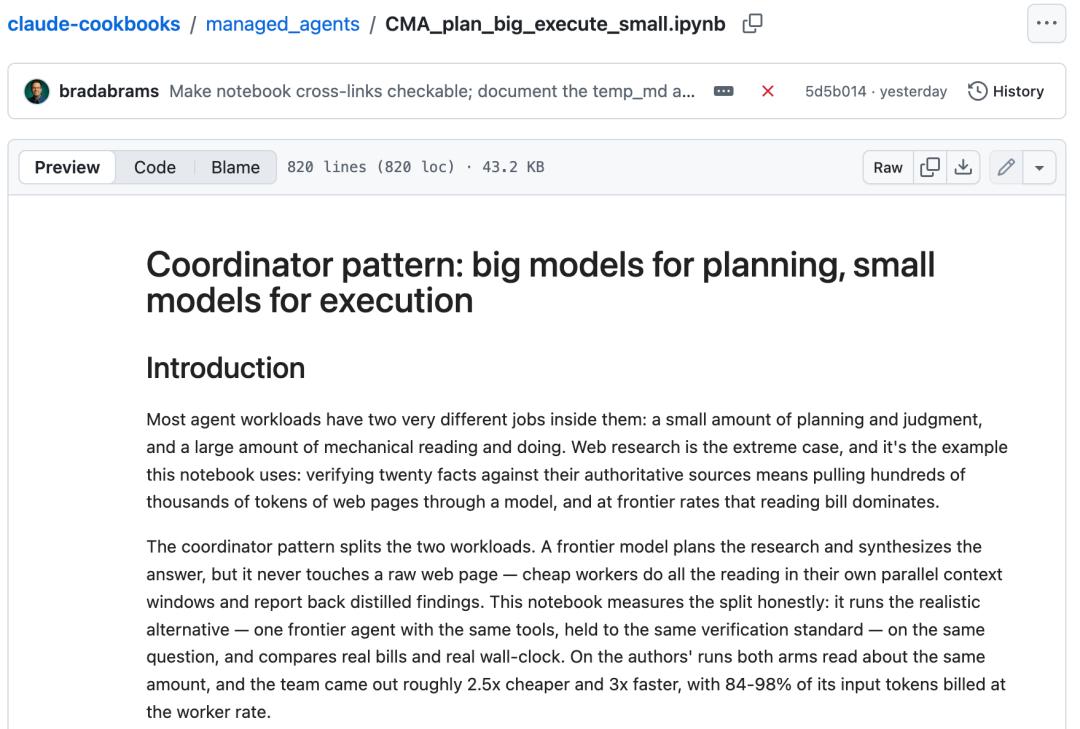Image resolution: width=1080 pixels, height=729 pixels.
Task: Click bradabrams avatar image
Action: [37, 91]
